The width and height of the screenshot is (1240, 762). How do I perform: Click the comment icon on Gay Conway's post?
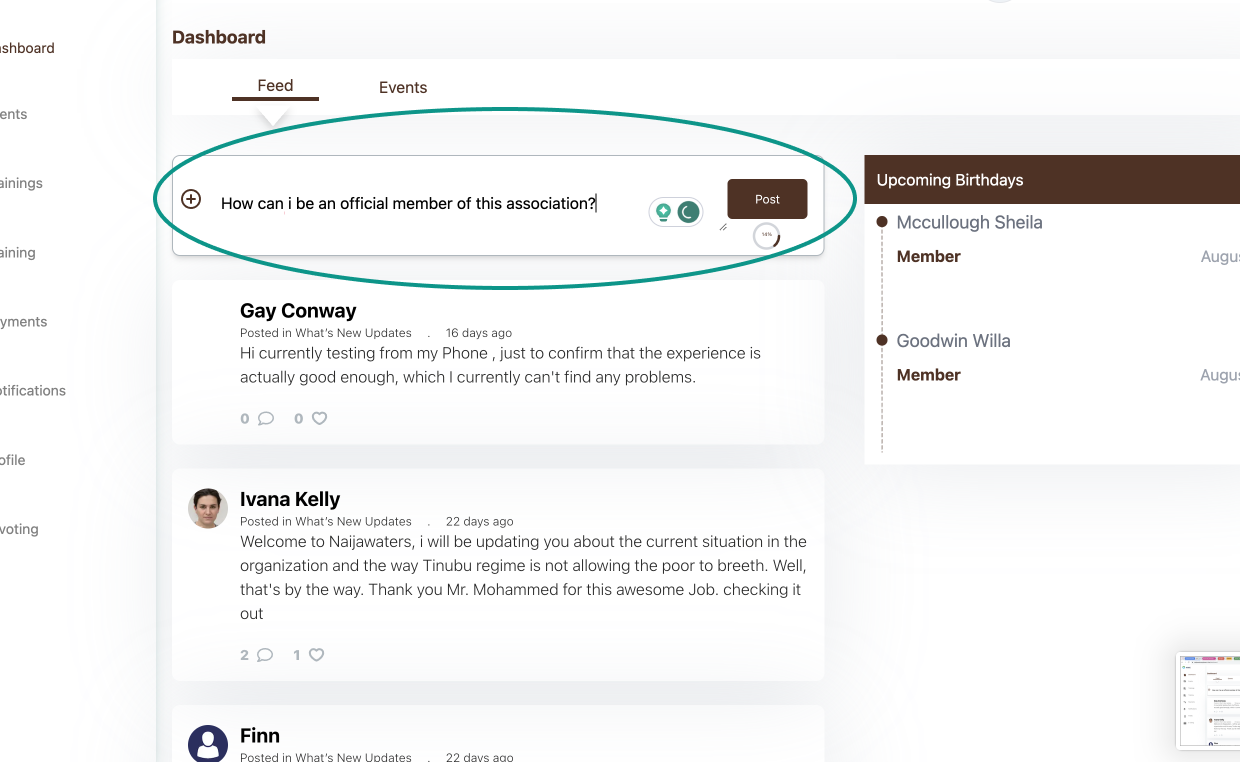pos(266,419)
